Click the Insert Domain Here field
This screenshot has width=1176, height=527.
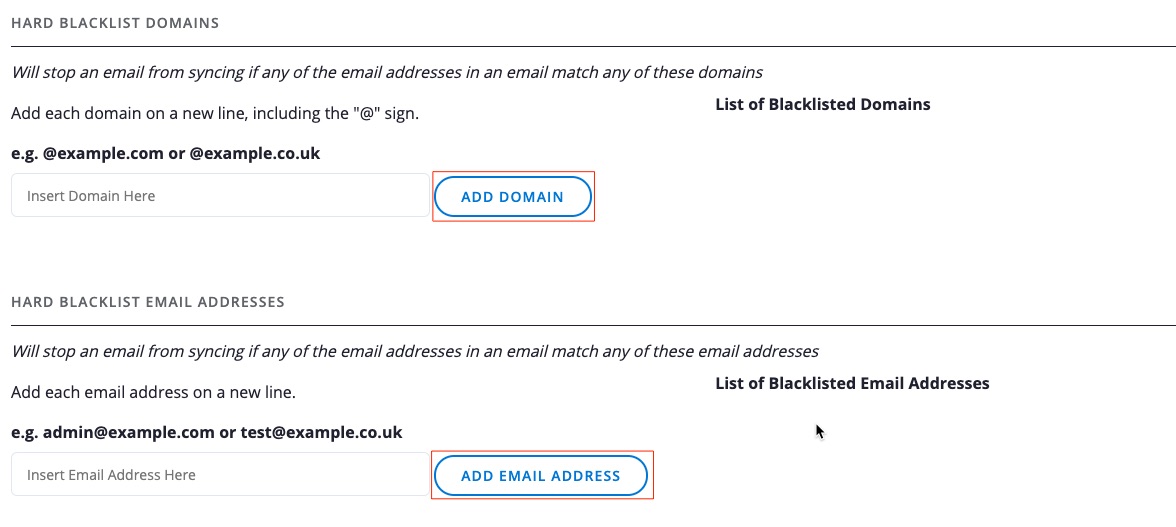pos(219,196)
